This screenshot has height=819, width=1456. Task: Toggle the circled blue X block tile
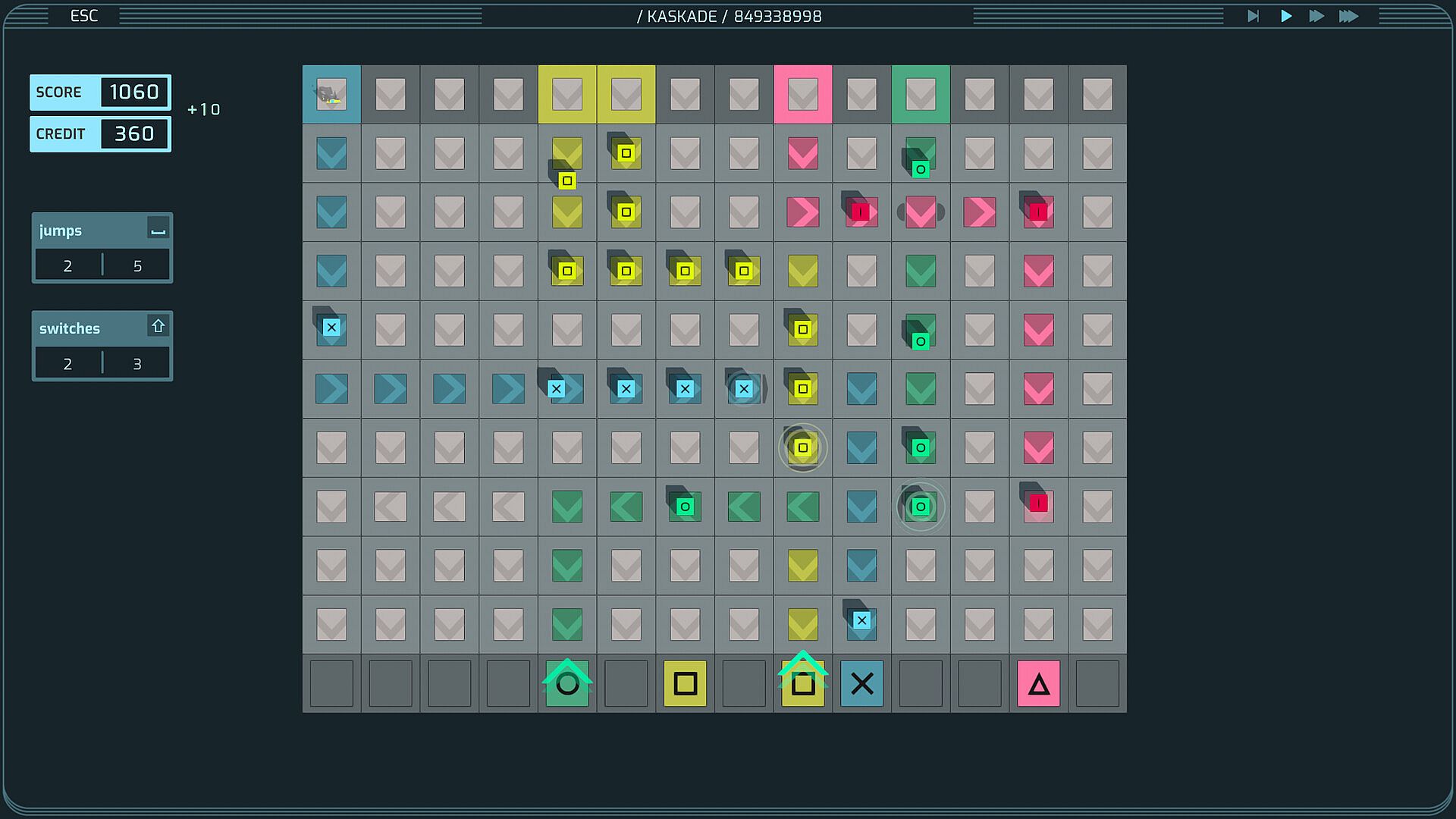(744, 389)
